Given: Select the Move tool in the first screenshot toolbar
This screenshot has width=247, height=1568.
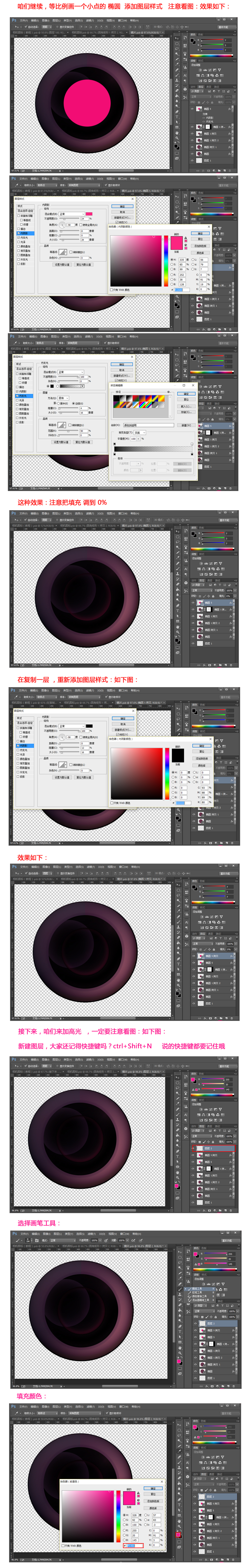Looking at the screenshot, I should [177, 38].
